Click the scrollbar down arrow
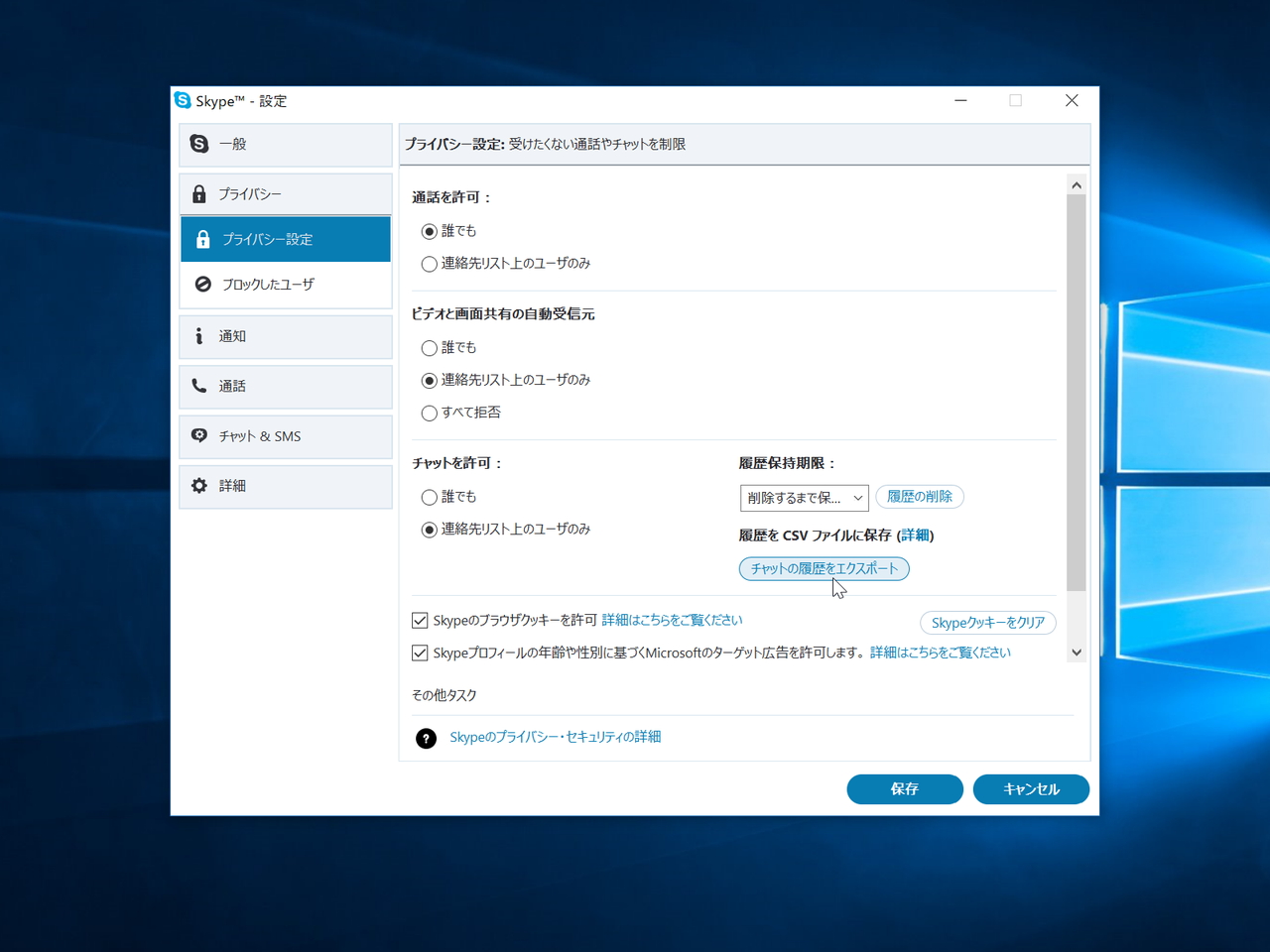This screenshot has width=1270, height=952. (x=1076, y=652)
